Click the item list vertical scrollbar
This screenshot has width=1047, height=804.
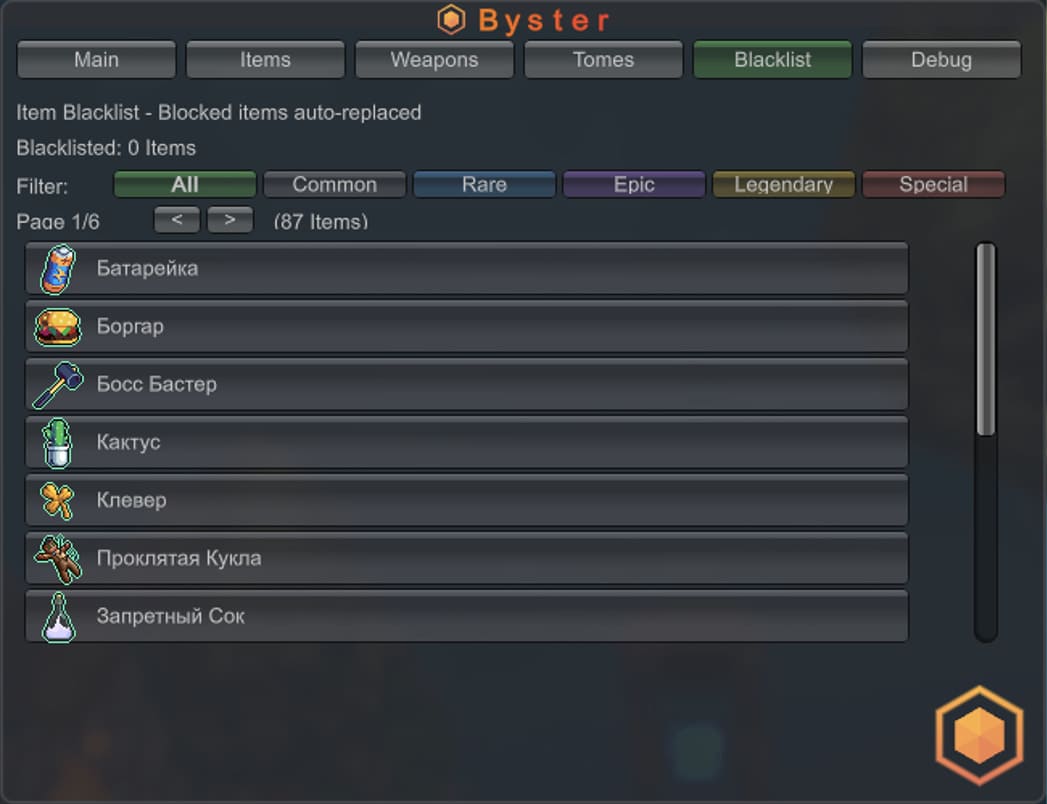[986, 441]
